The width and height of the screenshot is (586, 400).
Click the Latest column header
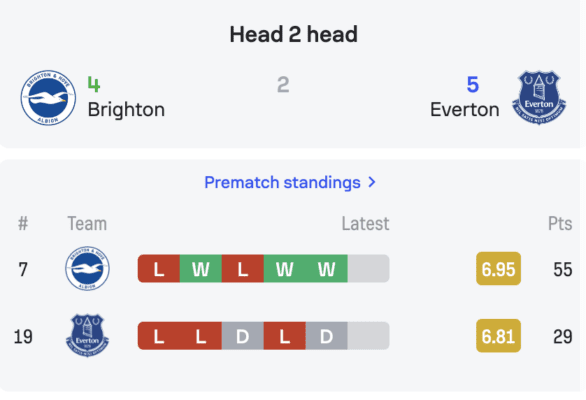point(366,224)
